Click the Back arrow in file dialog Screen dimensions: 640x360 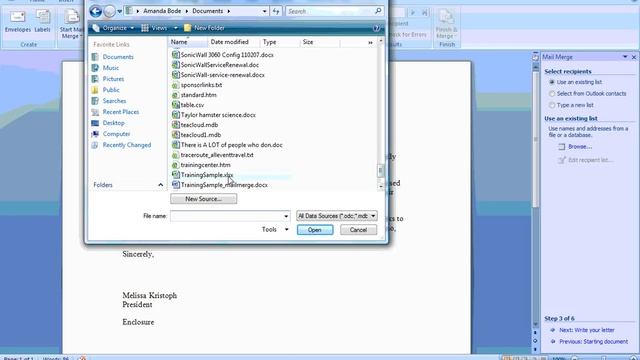96,11
